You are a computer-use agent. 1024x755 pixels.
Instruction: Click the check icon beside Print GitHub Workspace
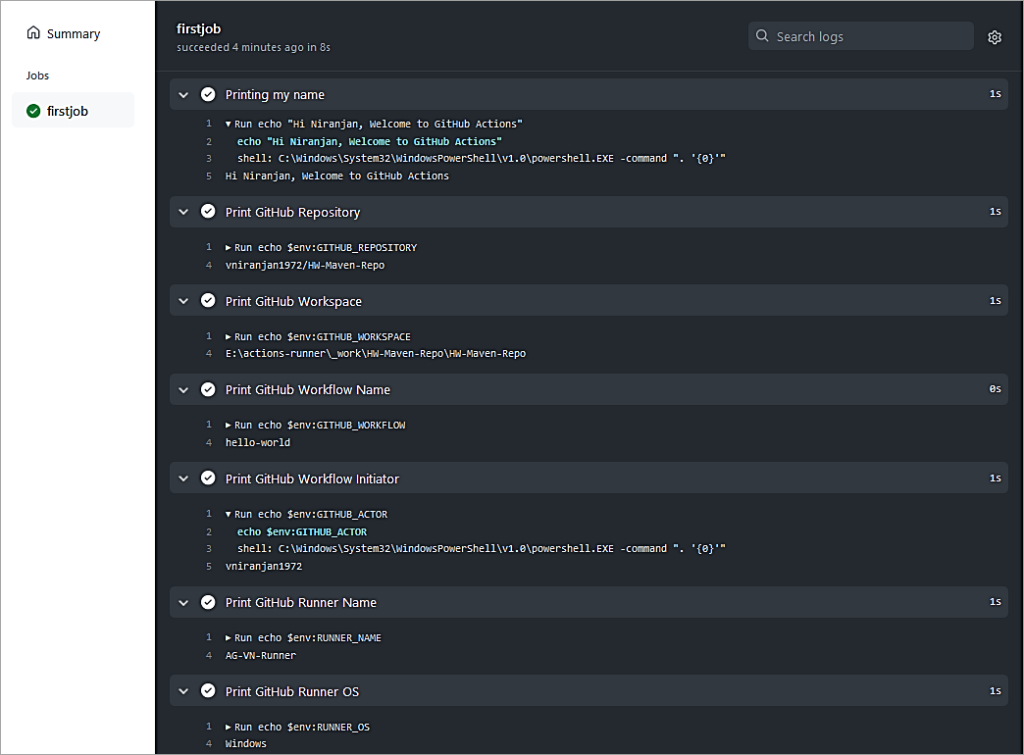(208, 301)
